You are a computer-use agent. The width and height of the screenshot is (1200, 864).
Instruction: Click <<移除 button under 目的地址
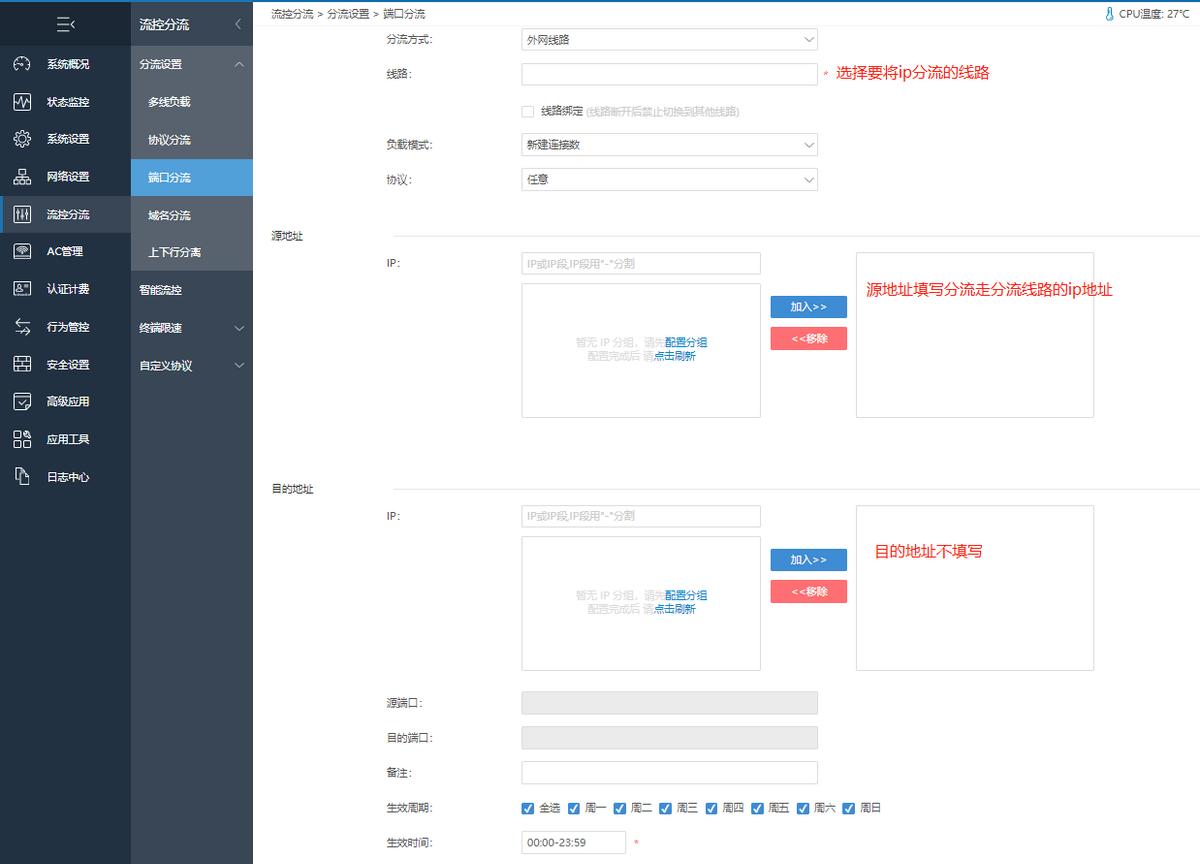click(808, 592)
